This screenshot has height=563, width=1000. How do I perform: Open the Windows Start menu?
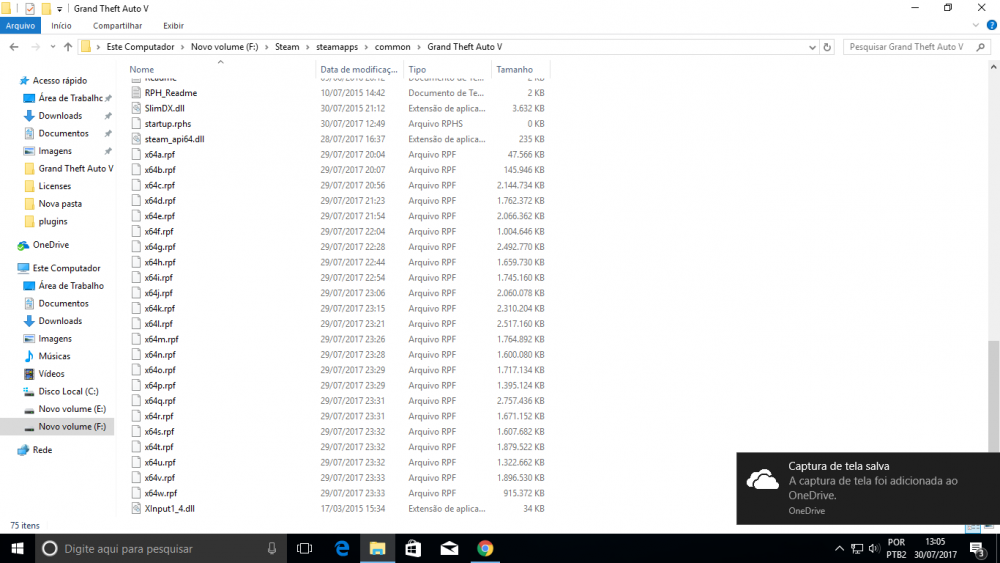pyautogui.click(x=17, y=548)
